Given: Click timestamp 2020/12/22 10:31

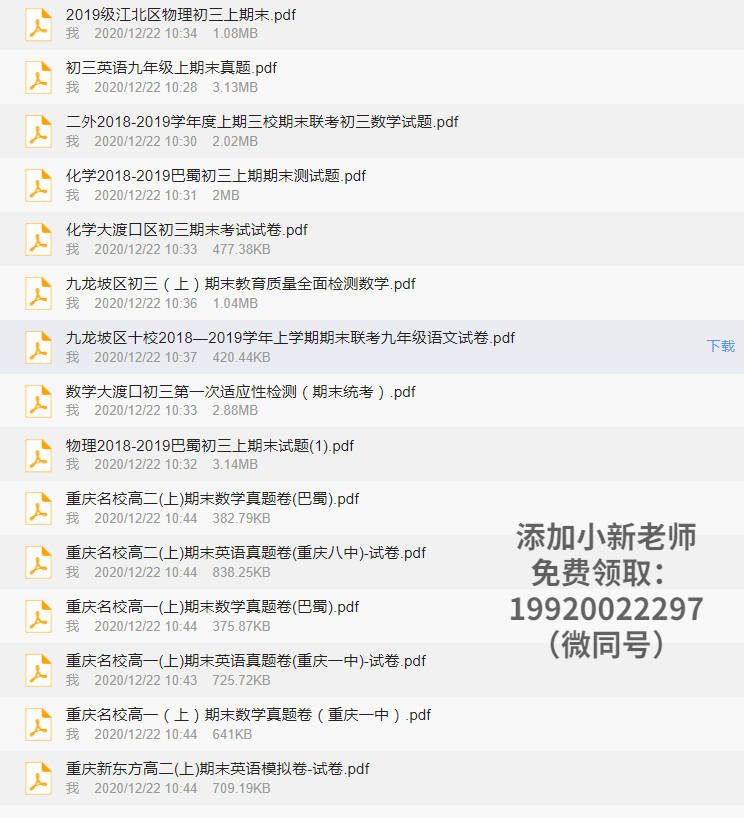Looking at the screenshot, I should [146, 195].
